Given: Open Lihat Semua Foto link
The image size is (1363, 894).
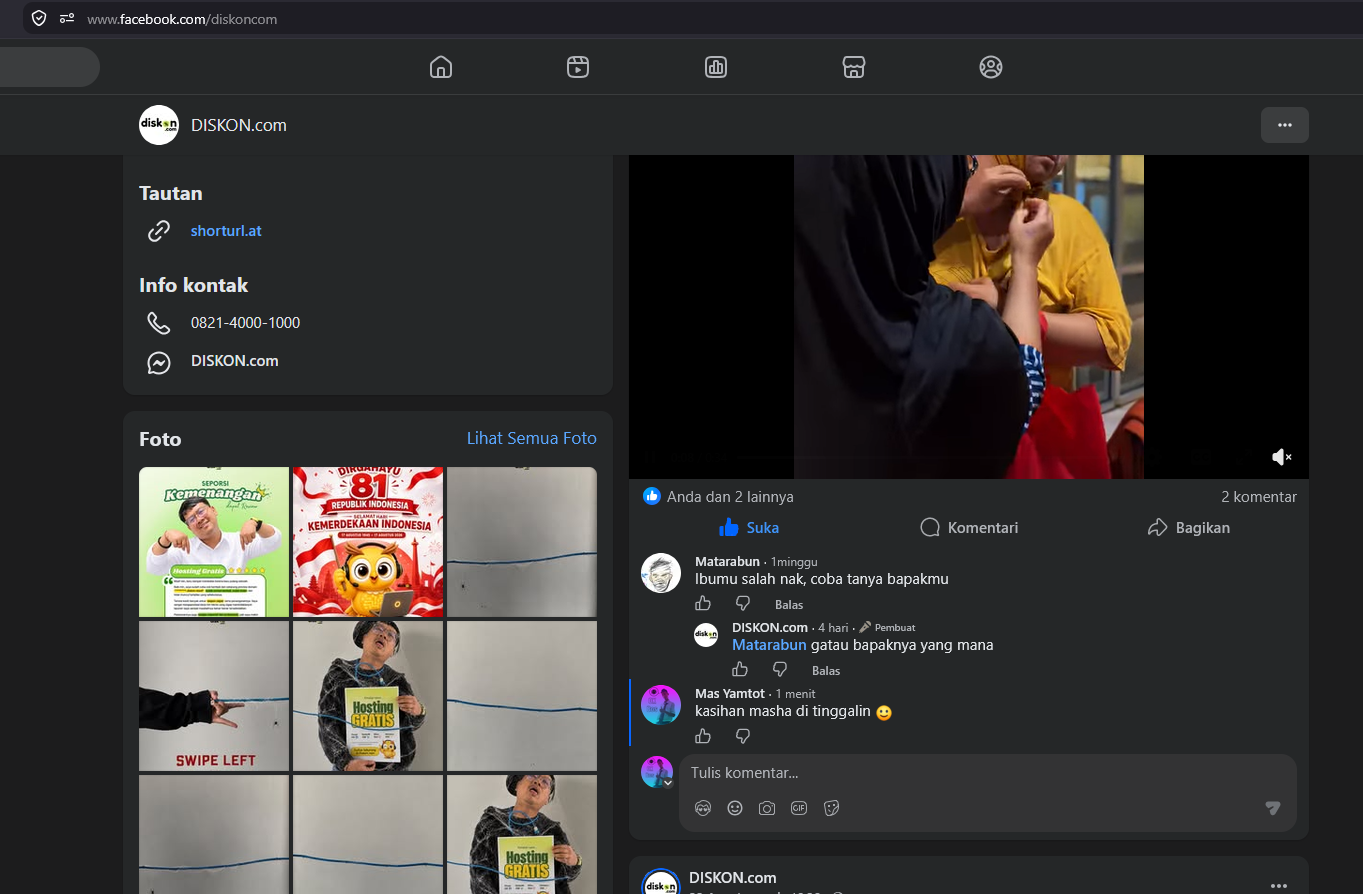Looking at the screenshot, I should coord(532,438).
